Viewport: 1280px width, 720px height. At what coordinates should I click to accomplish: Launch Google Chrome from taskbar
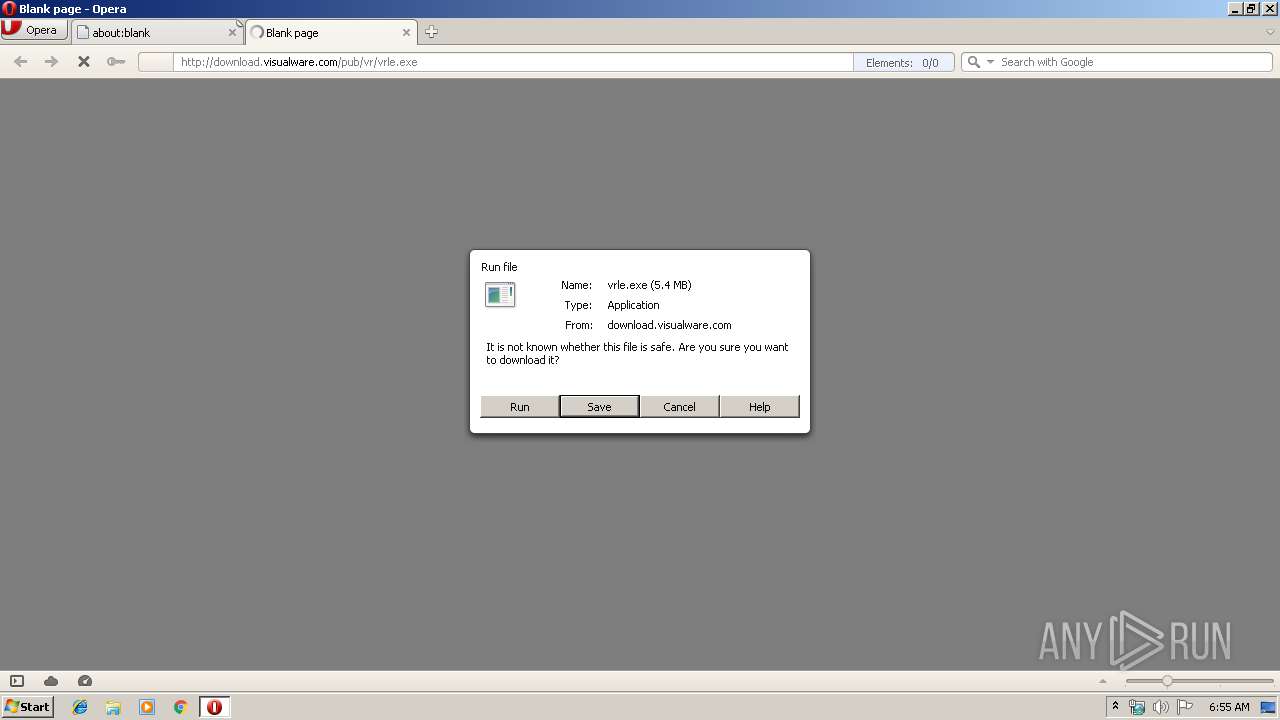pyautogui.click(x=180, y=707)
